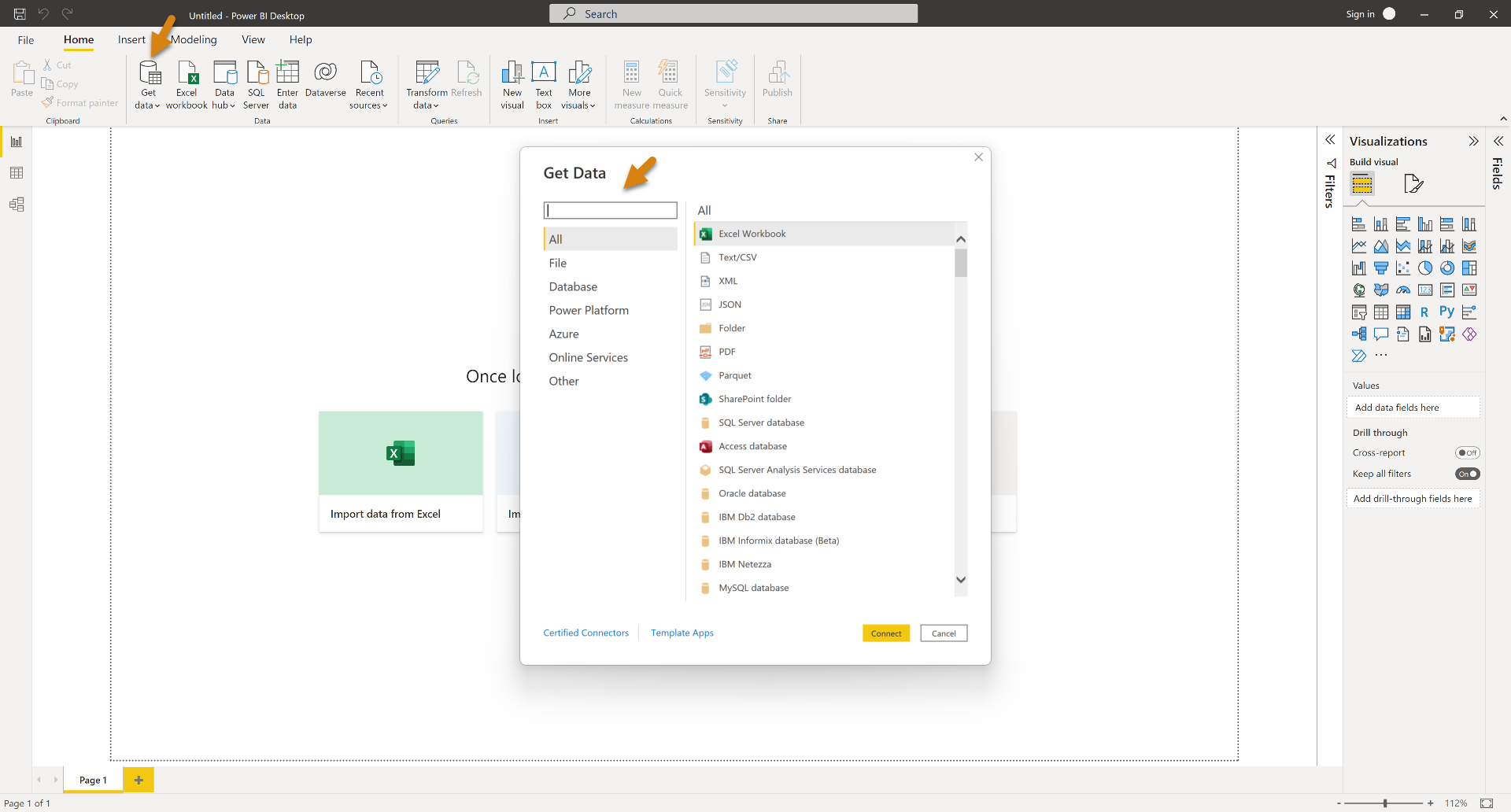The width and height of the screenshot is (1511, 812).
Task: Pick the Slicer visual
Action: [1358, 312]
